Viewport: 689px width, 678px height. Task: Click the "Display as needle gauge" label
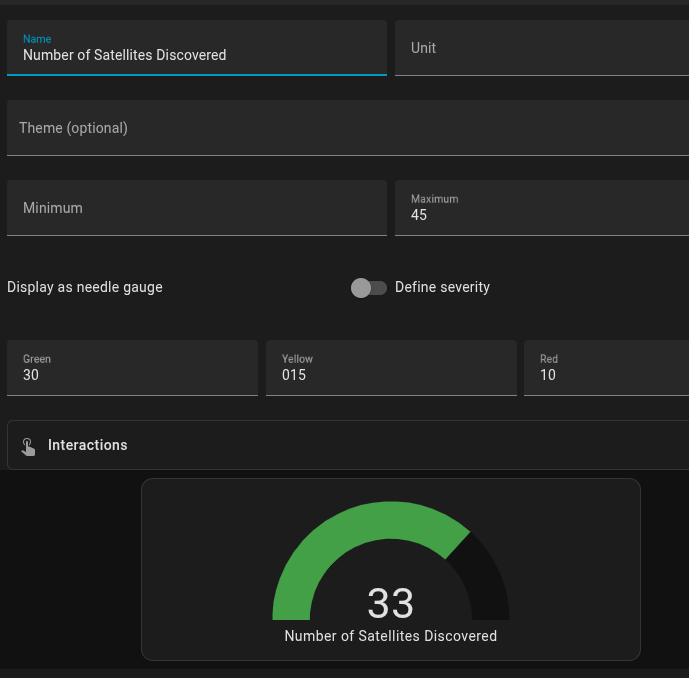click(x=85, y=287)
